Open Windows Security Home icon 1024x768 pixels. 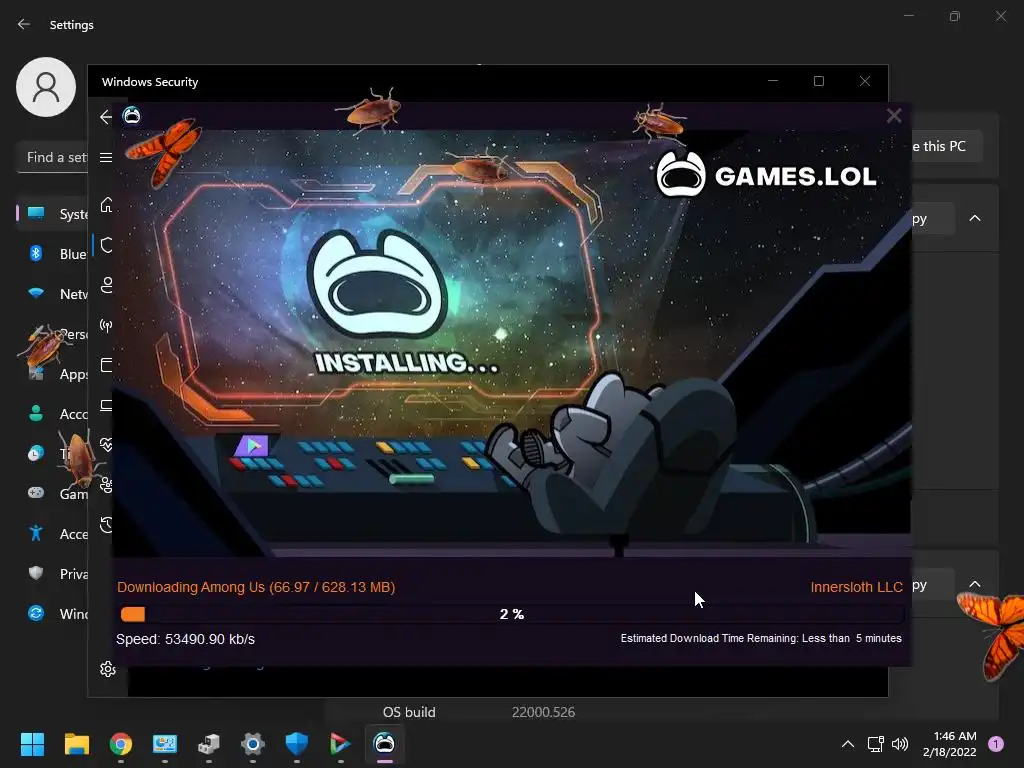106,204
